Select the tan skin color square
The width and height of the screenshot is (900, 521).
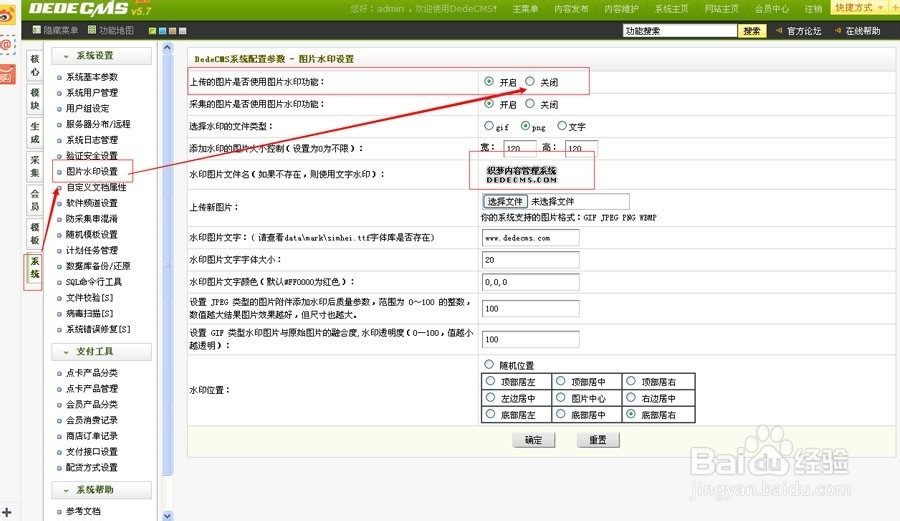(172, 31)
